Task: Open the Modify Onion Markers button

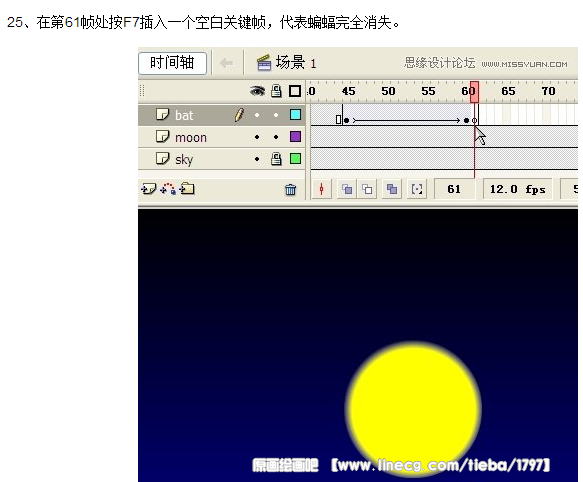Action: 417,189
